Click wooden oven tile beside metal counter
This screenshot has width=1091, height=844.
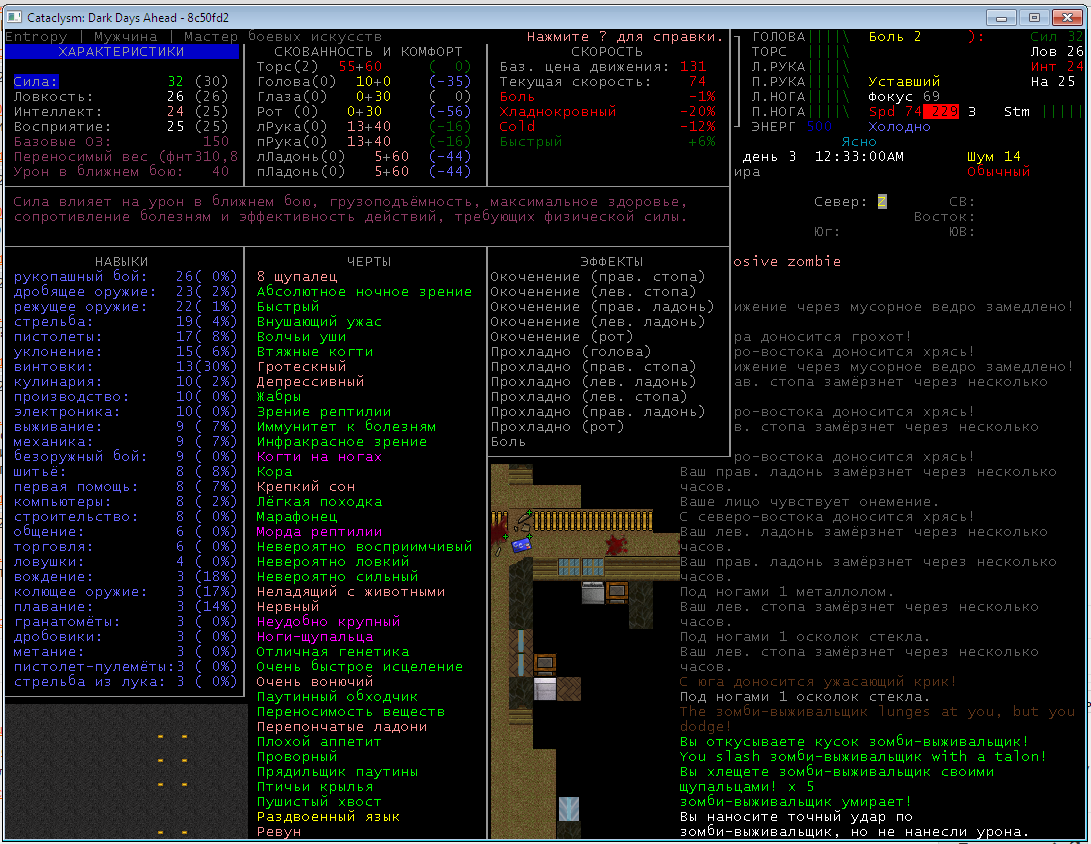(617, 591)
